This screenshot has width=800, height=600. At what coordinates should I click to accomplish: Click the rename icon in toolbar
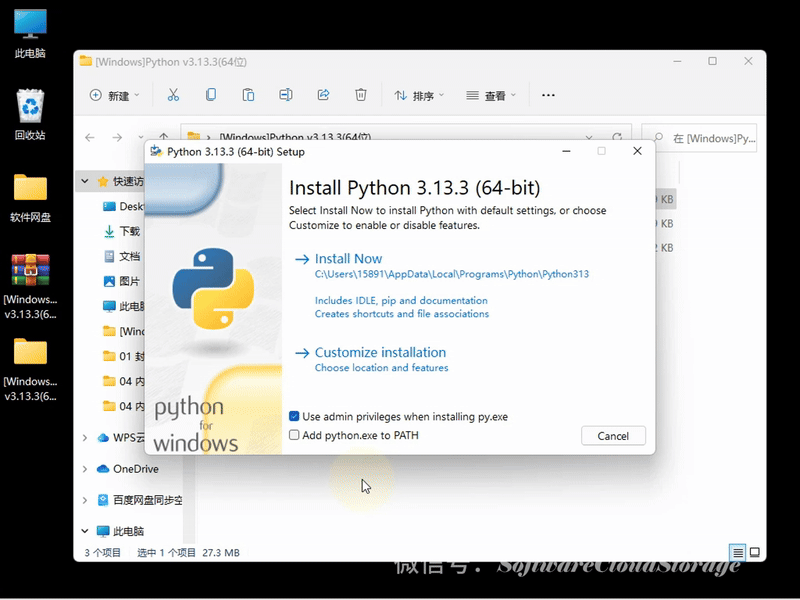tap(286, 95)
